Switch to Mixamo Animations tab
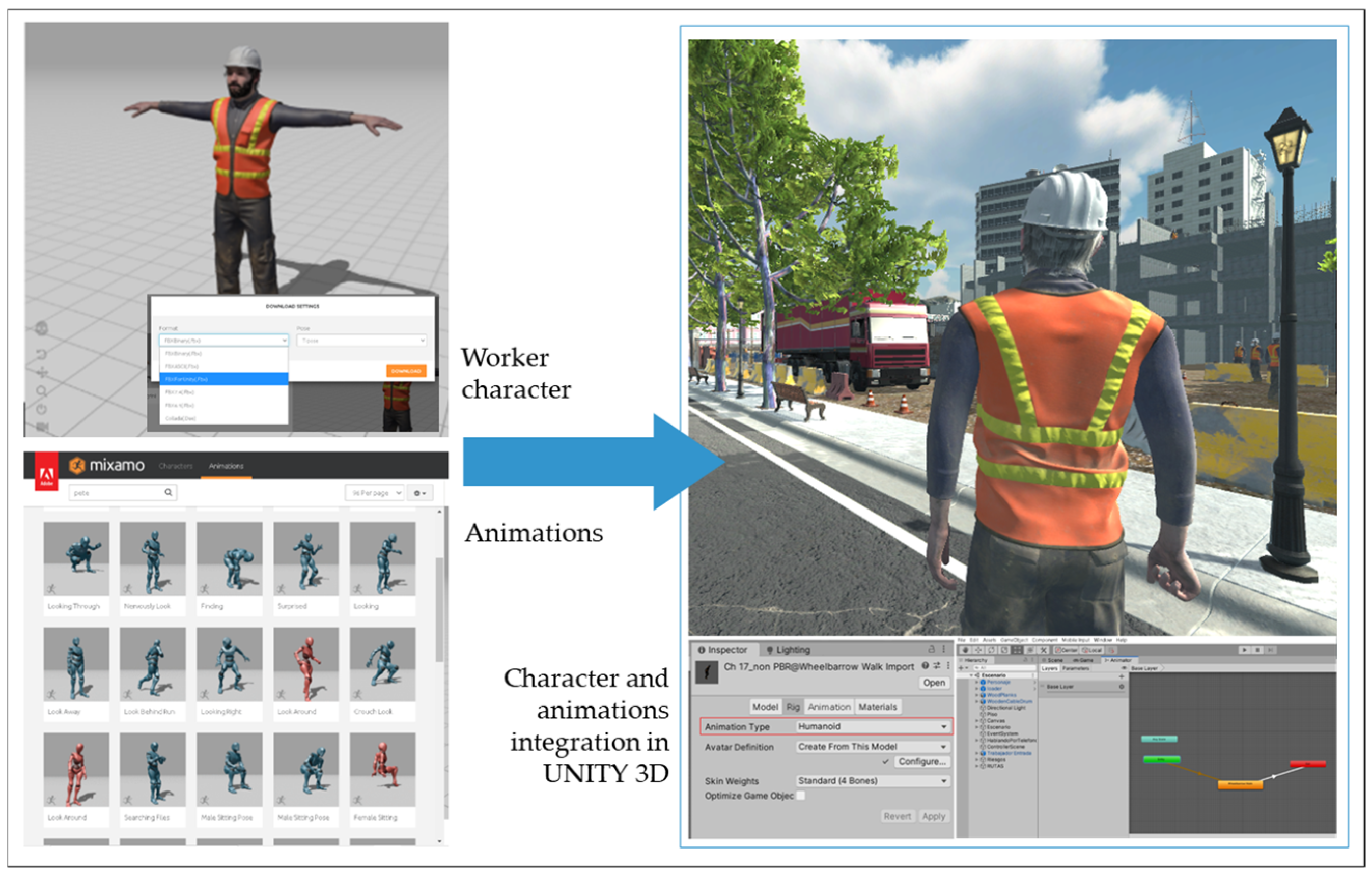This screenshot has width=1372, height=876. [x=226, y=466]
